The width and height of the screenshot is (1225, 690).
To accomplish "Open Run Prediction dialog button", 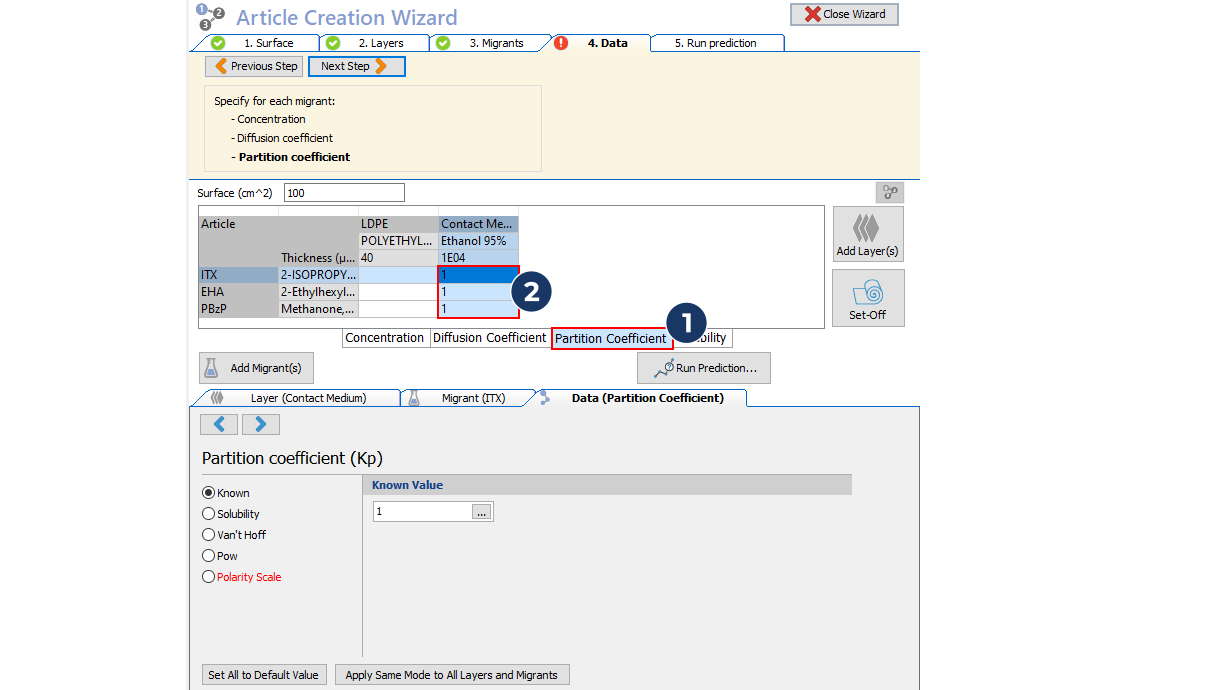I will coord(704,368).
